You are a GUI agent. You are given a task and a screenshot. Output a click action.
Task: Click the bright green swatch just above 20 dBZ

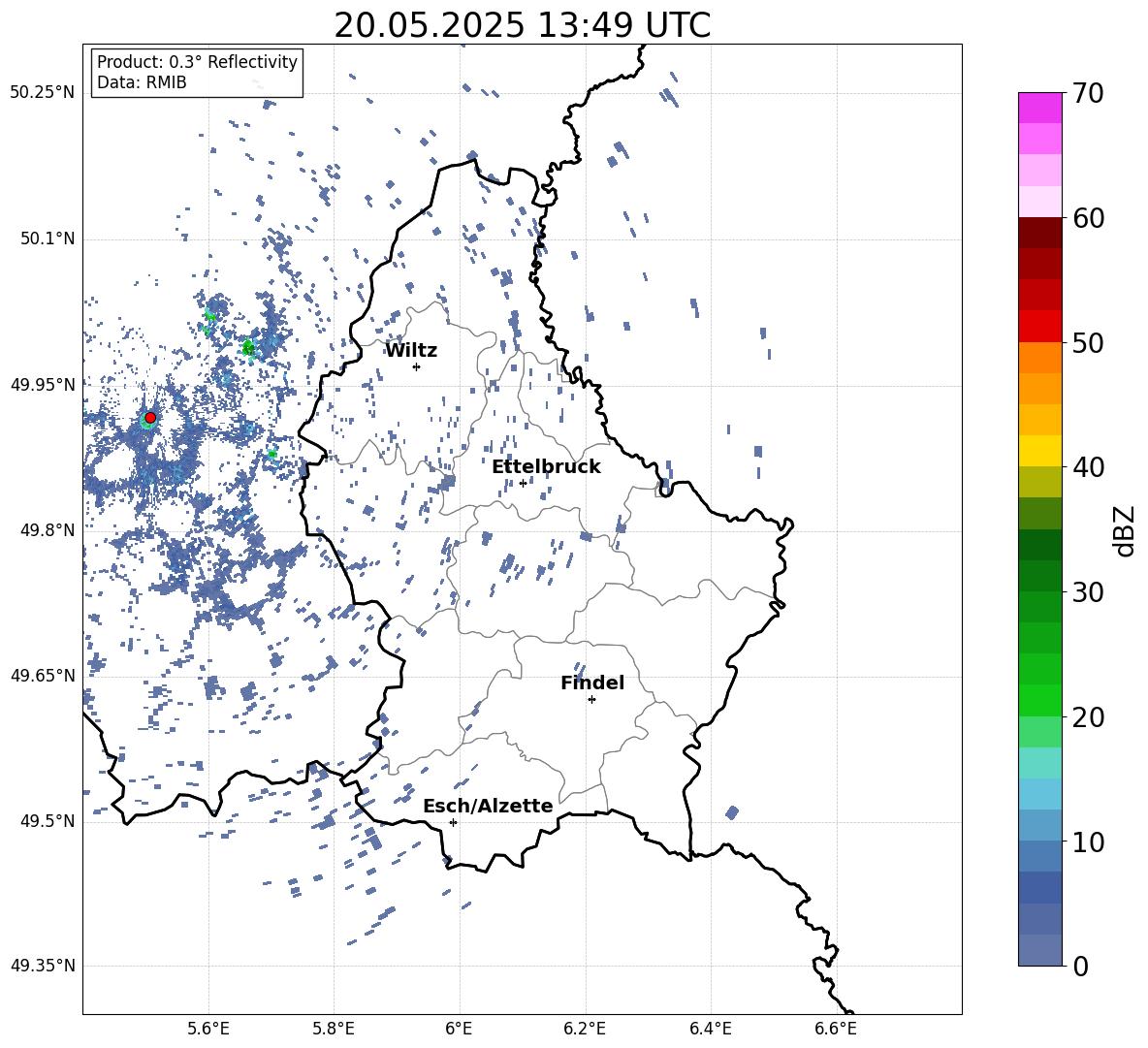[1039, 700]
